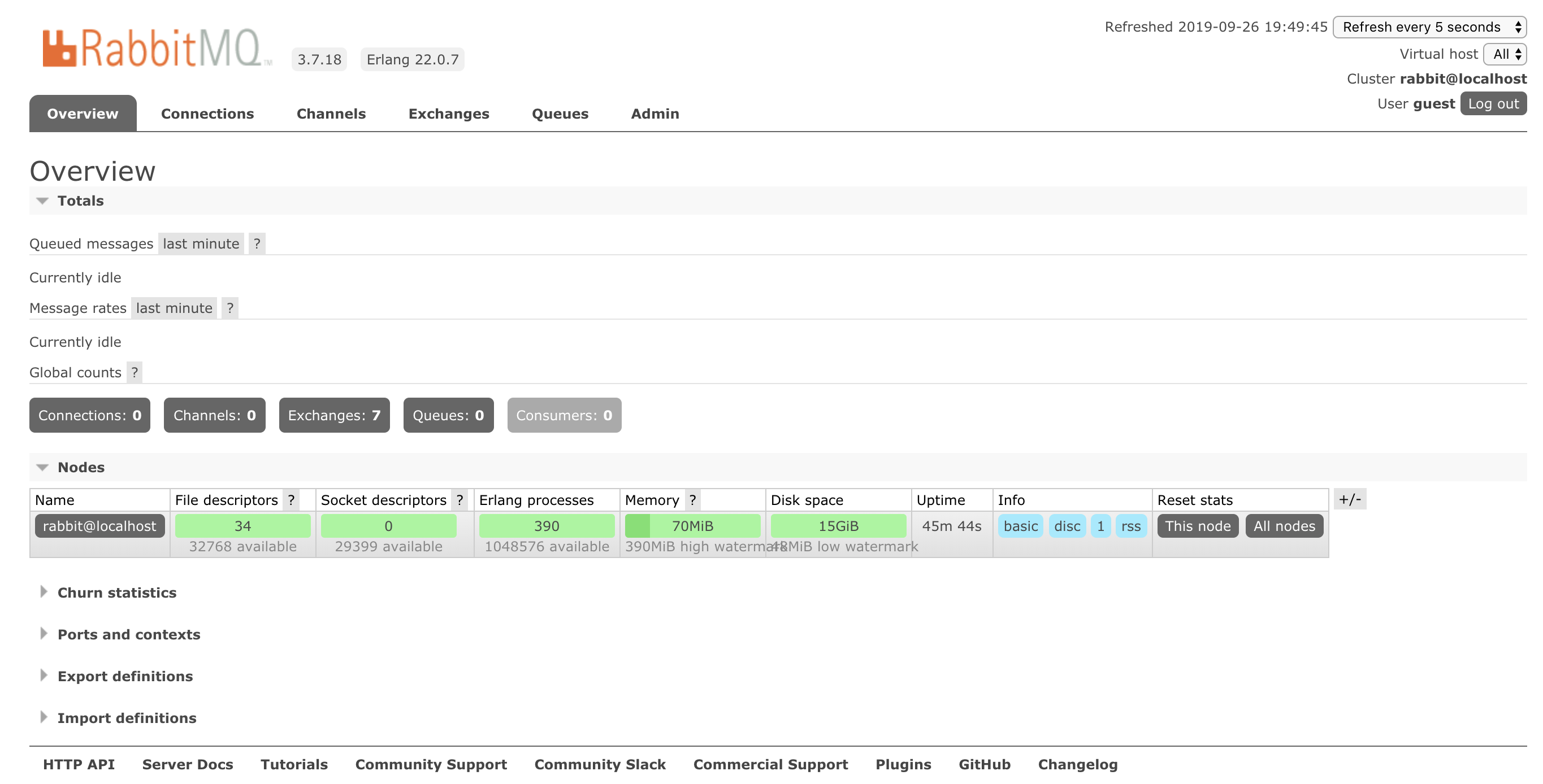Click the numeric badge '1' on node
The image size is (1543, 784).
click(1101, 526)
